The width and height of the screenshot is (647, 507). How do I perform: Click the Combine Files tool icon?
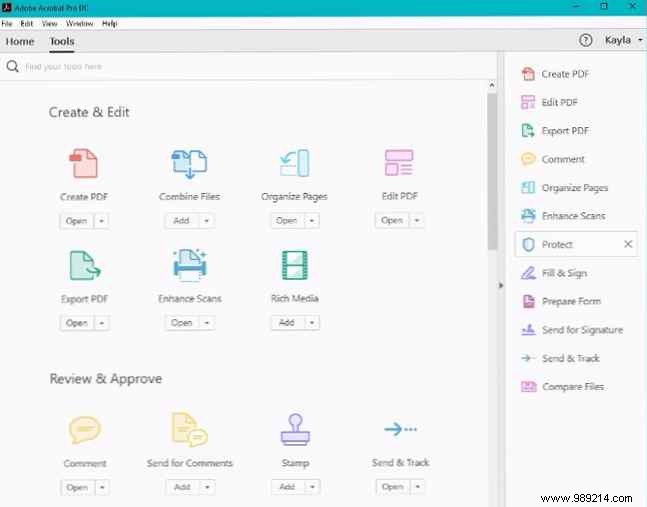189,164
